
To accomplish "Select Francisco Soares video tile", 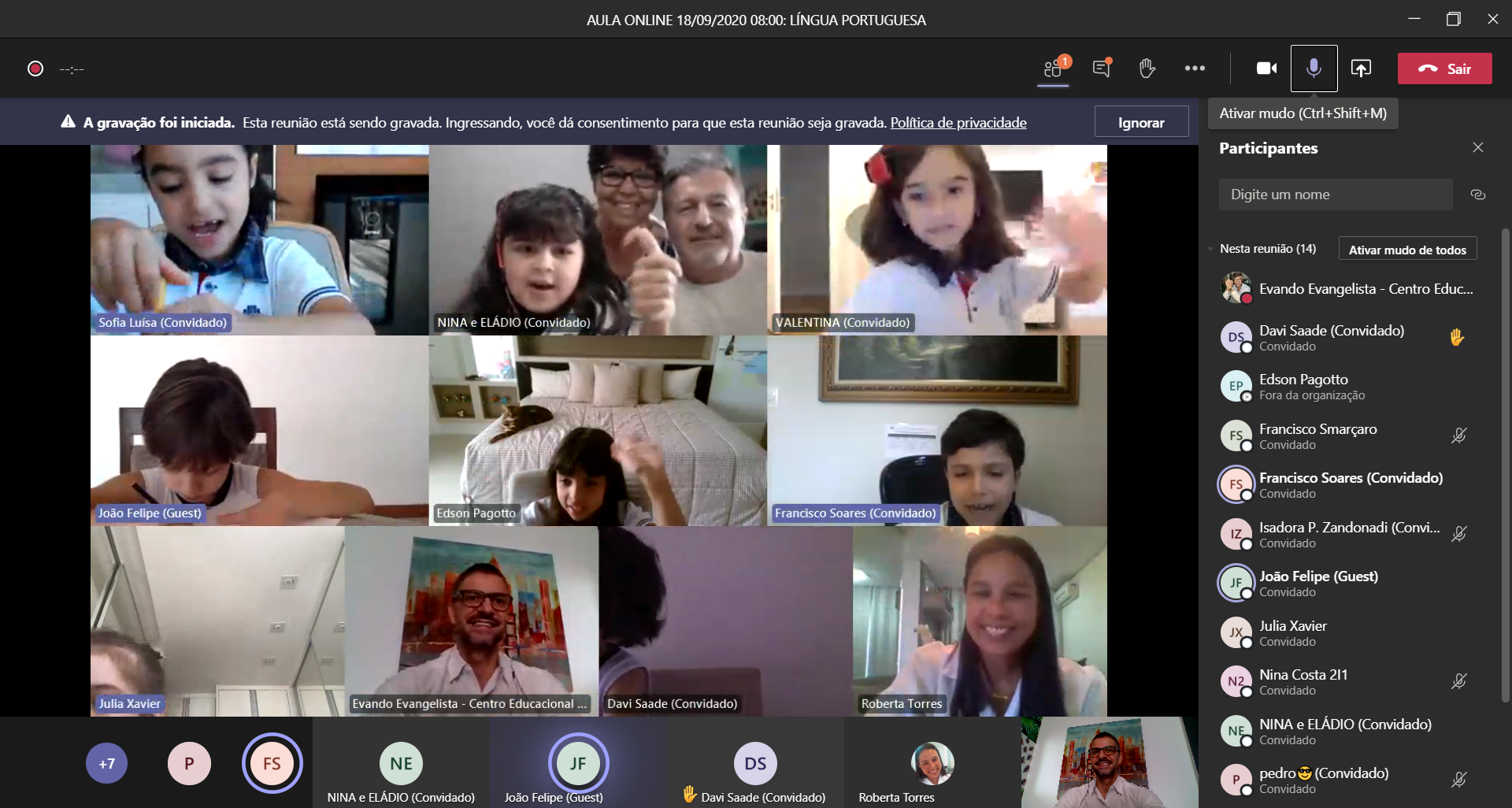I will click(x=937, y=431).
